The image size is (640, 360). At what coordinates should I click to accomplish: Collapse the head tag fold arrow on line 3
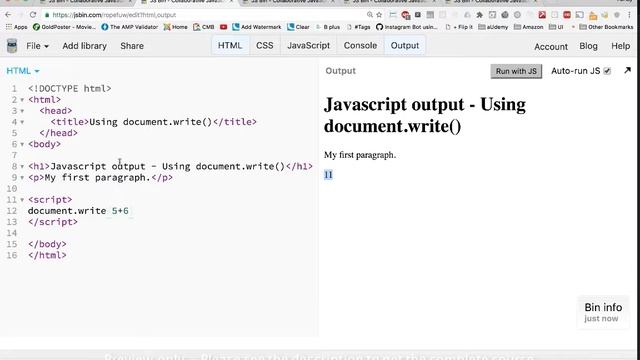[x=22, y=111]
